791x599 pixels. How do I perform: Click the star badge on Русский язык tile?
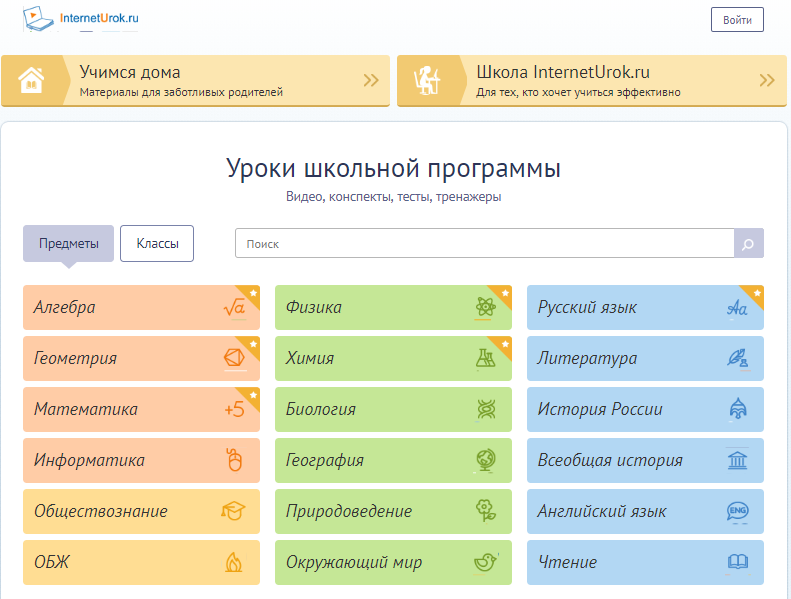757,293
